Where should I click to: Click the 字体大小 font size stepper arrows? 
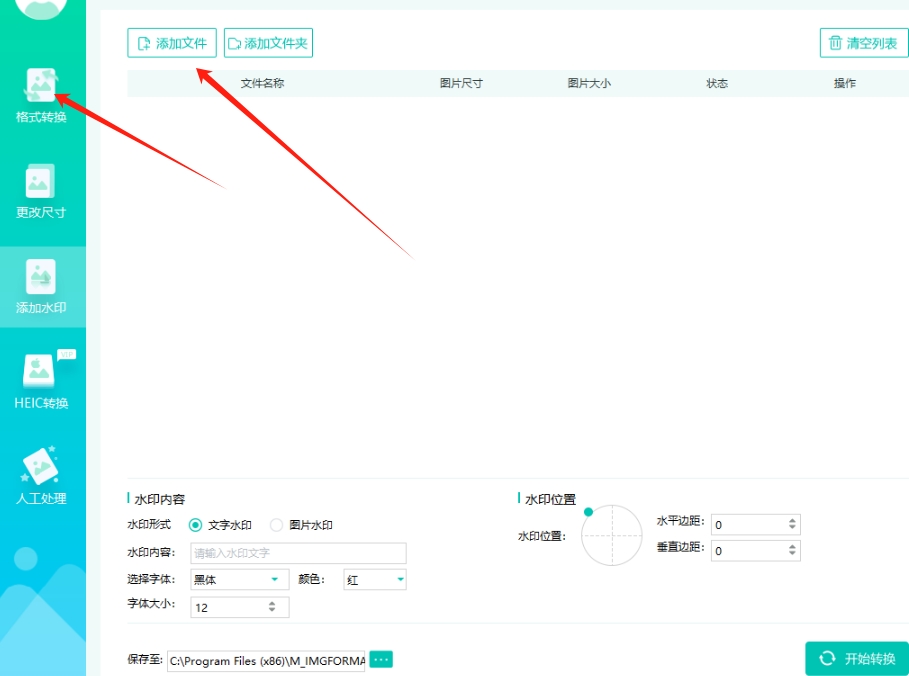(272, 606)
